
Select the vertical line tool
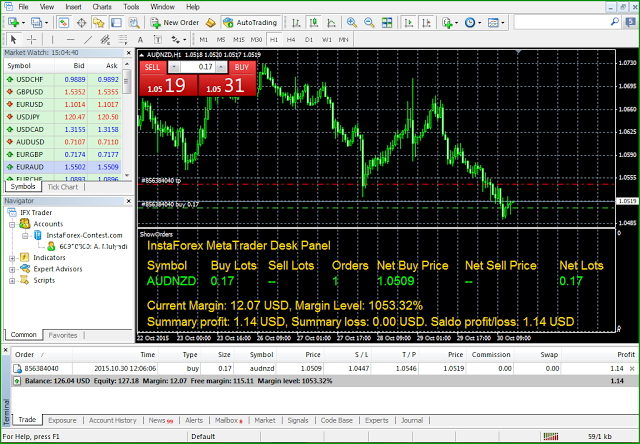coord(52,40)
